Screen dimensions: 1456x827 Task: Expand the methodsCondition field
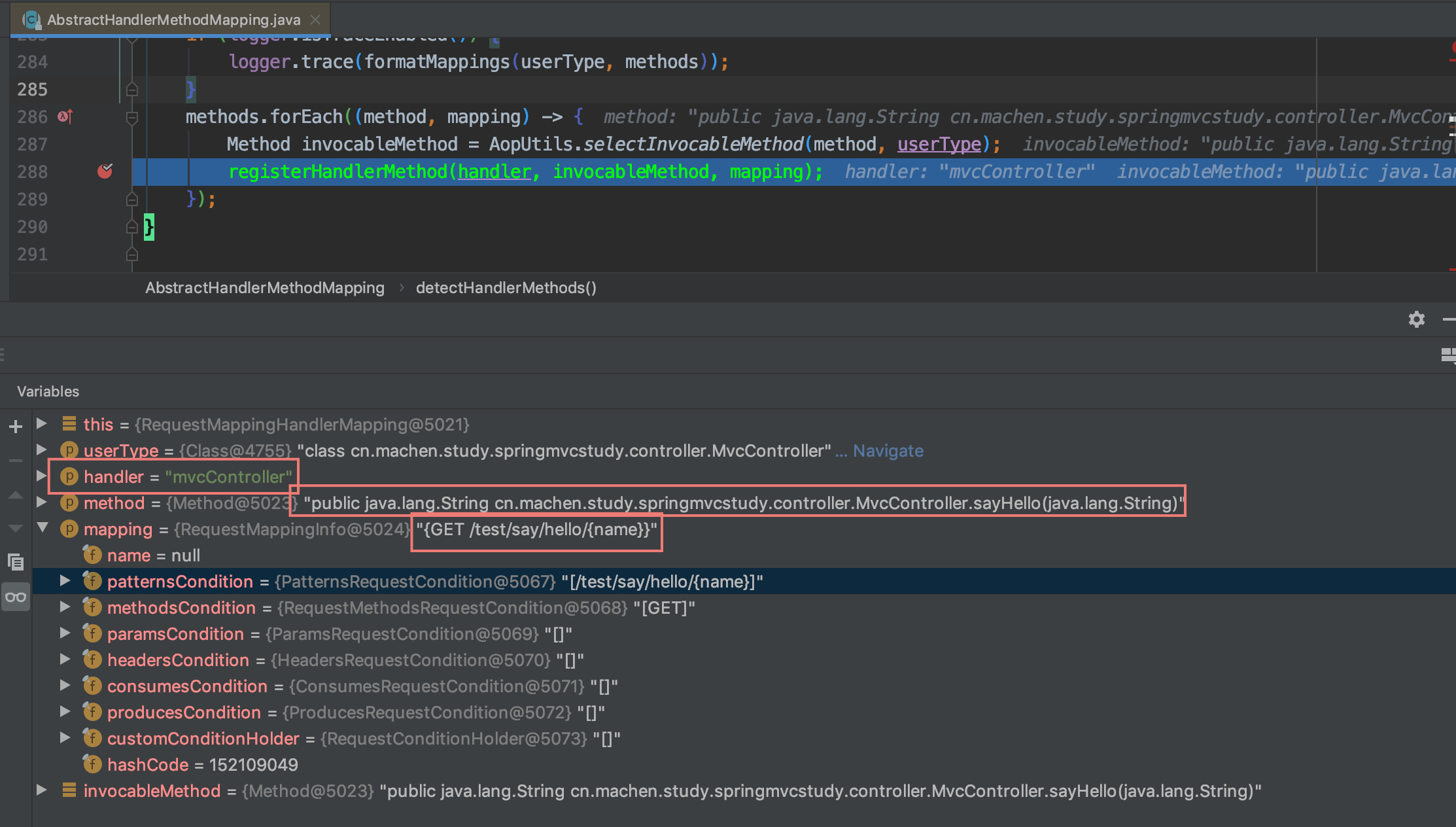coord(65,607)
